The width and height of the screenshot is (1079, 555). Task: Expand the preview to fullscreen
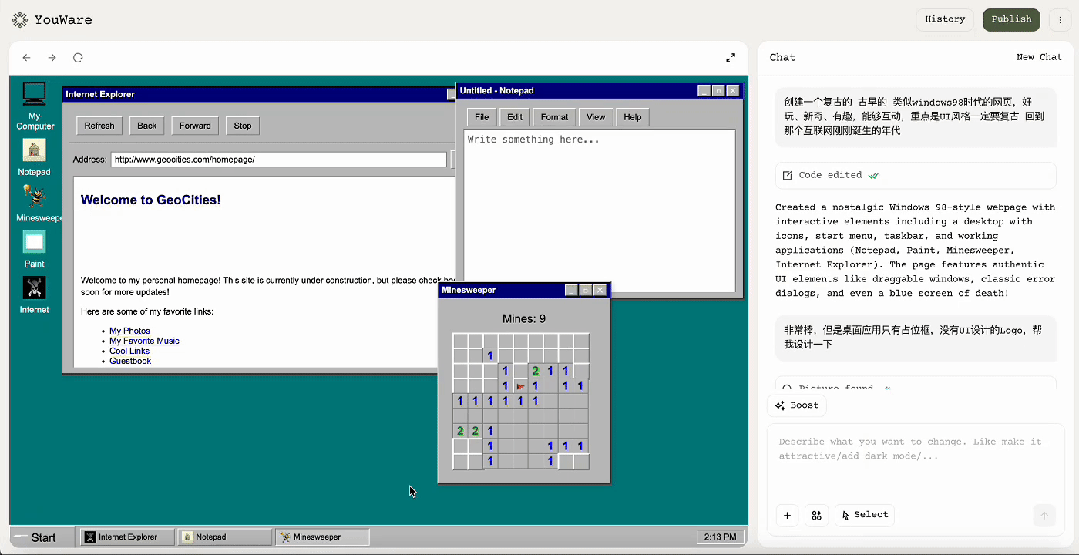(731, 58)
